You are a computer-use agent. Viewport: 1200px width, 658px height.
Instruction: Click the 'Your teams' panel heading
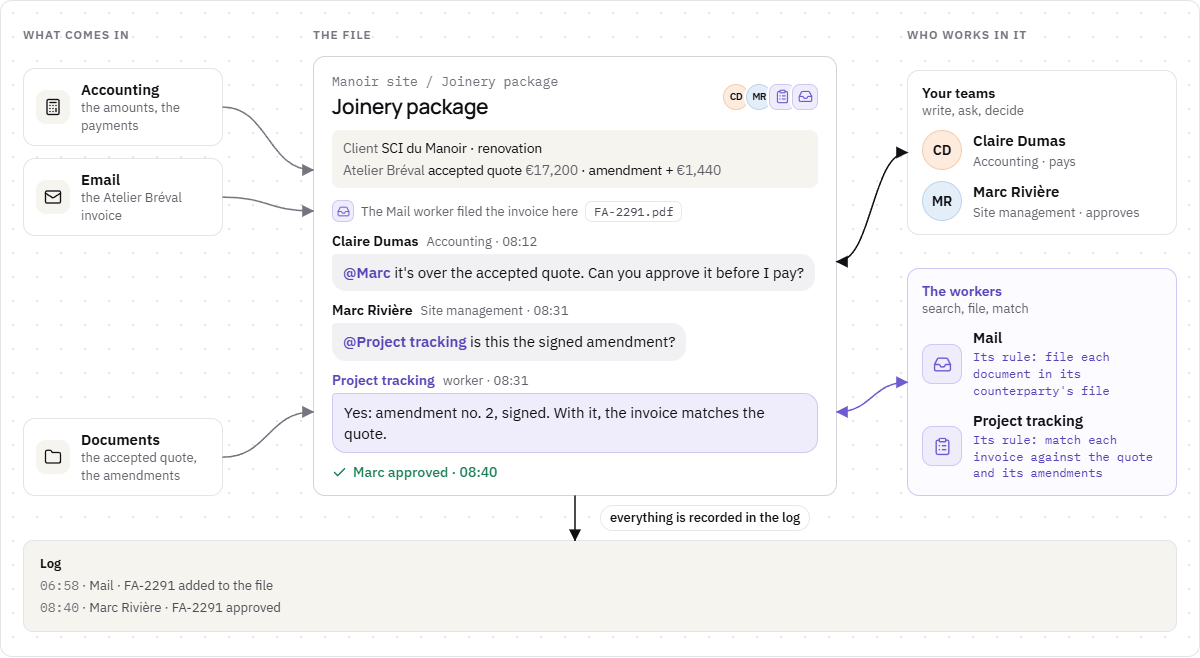pyautogui.click(x=958, y=93)
